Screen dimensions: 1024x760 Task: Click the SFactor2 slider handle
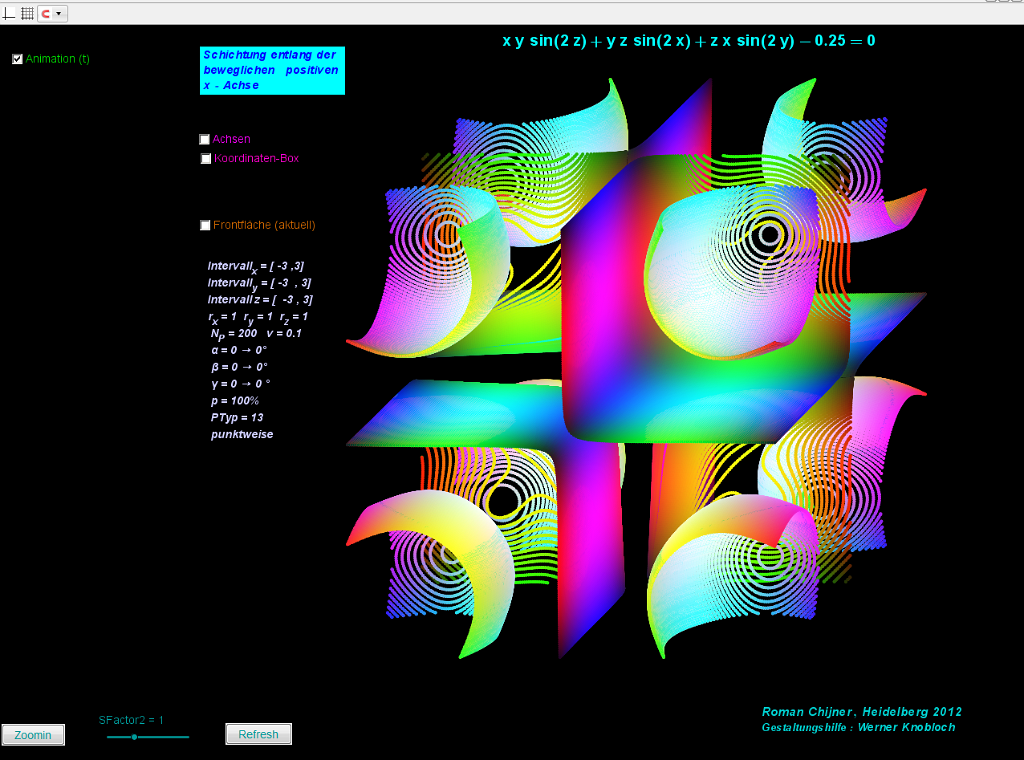click(x=134, y=737)
